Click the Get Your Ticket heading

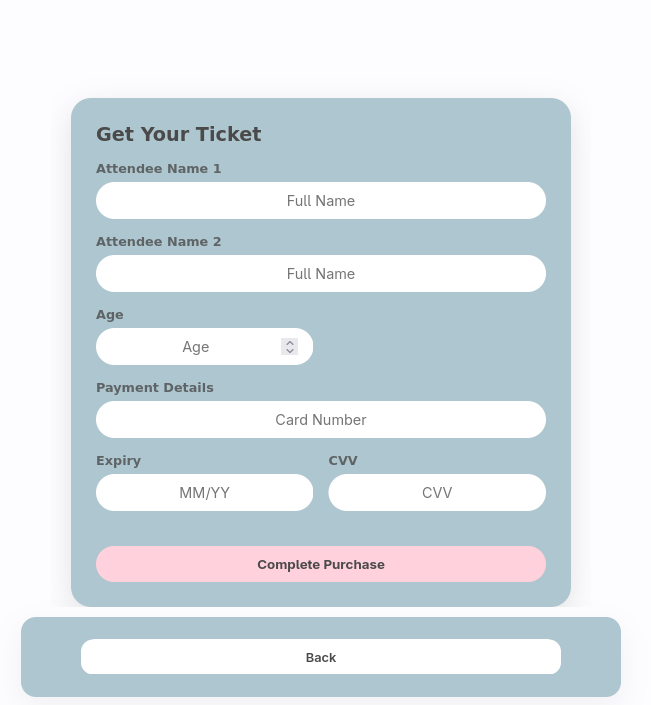[178, 134]
